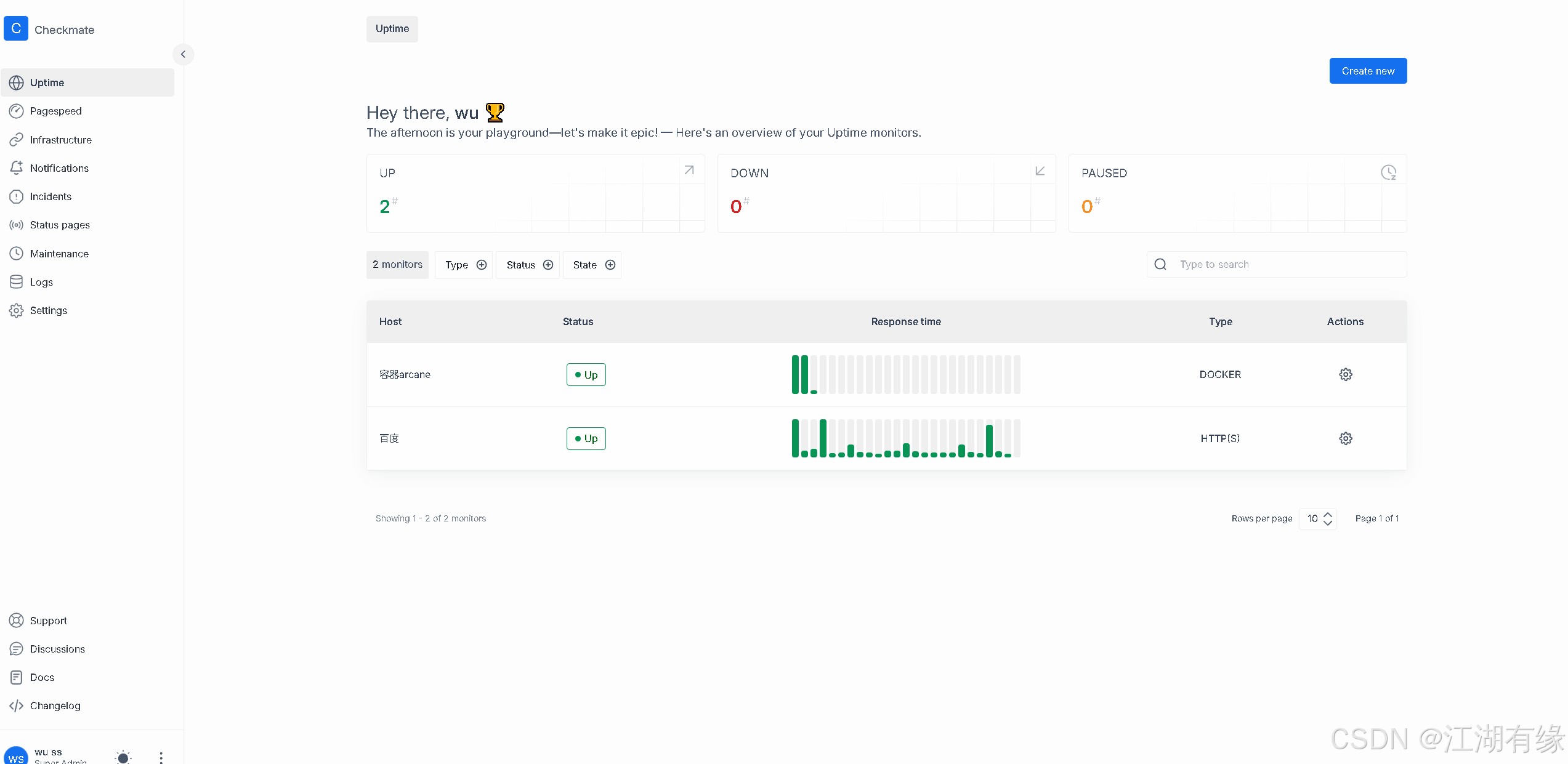Click the search magnifier icon
This screenshot has height=764, width=1568.
pyautogui.click(x=1160, y=264)
